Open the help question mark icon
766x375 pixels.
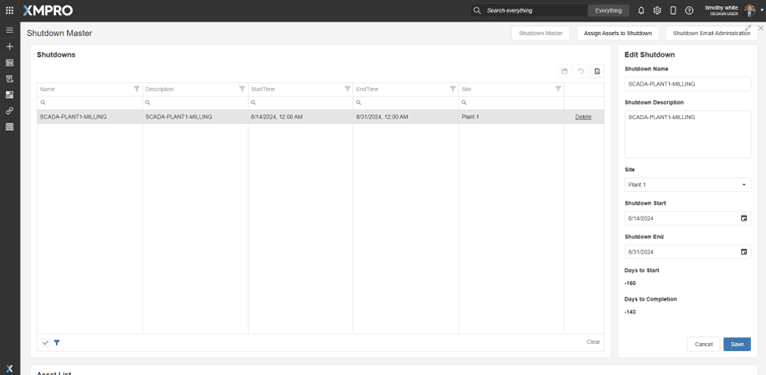point(689,10)
